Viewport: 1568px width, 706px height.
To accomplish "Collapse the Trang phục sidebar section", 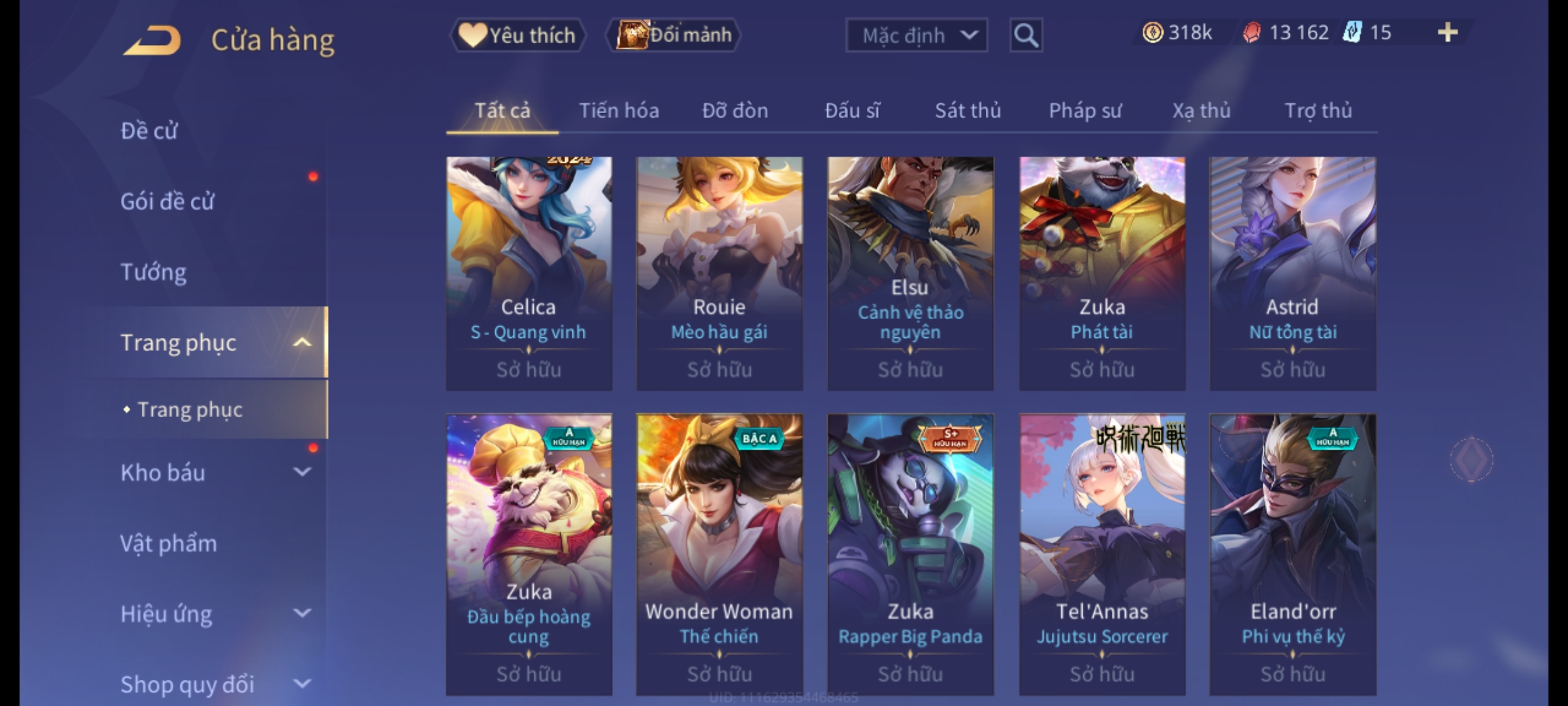I will coord(302,343).
